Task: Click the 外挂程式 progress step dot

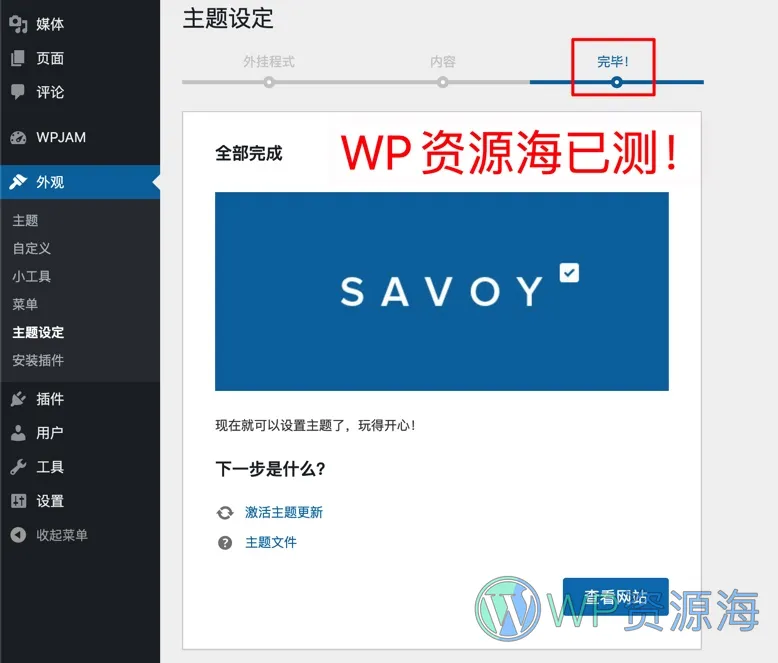Action: [x=269, y=82]
